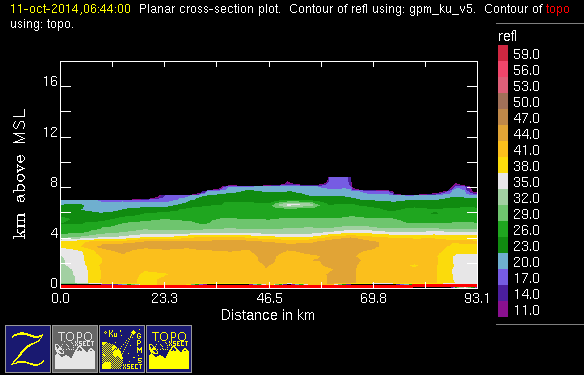
Task: Click the 46.5 distance tick label
Action: 269,298
